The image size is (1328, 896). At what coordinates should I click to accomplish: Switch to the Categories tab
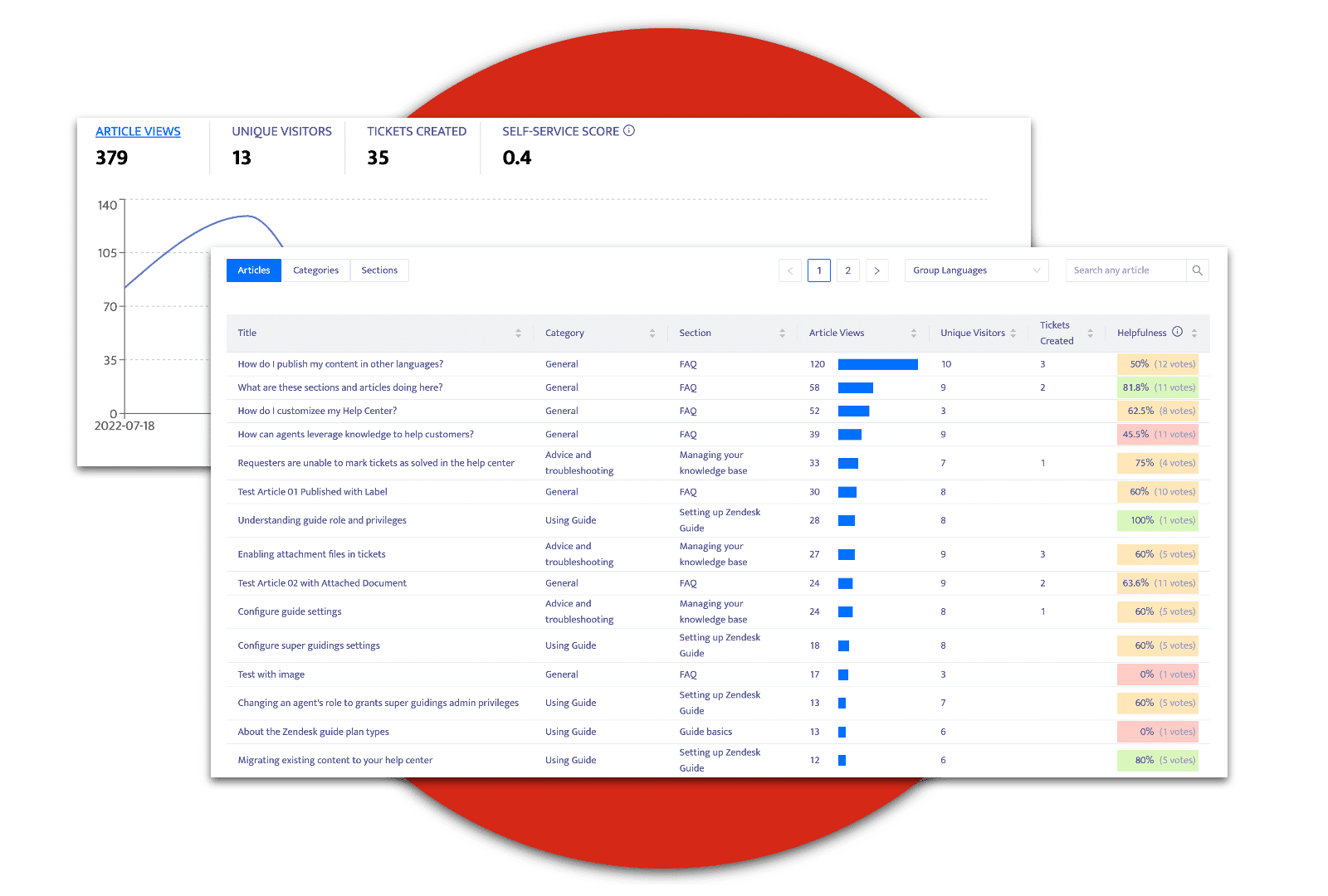coord(315,270)
